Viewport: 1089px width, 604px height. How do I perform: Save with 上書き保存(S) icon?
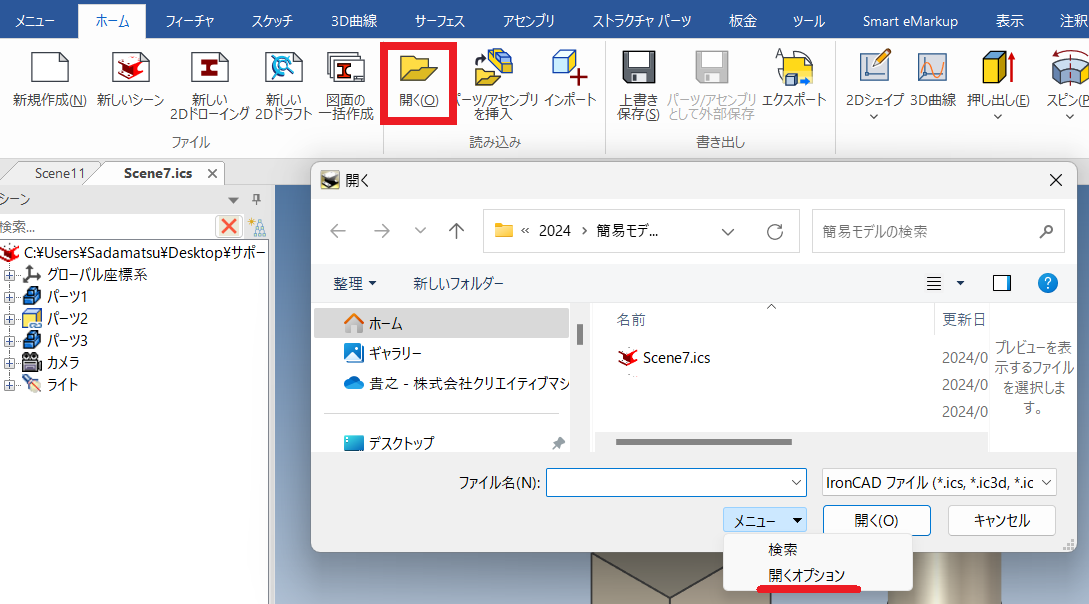coord(638,68)
